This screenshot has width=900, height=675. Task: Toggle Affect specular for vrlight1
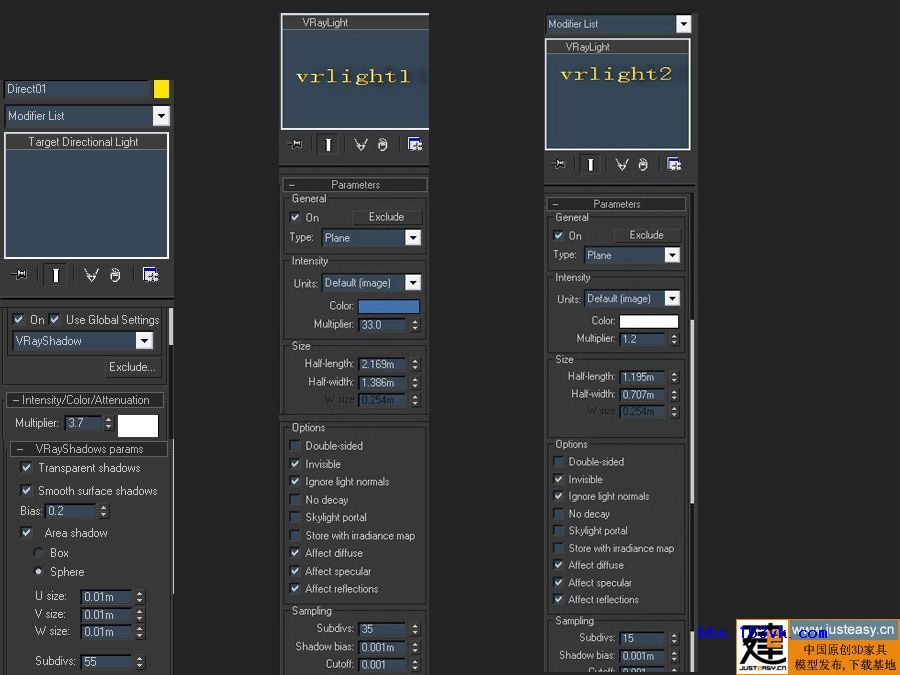[295, 571]
